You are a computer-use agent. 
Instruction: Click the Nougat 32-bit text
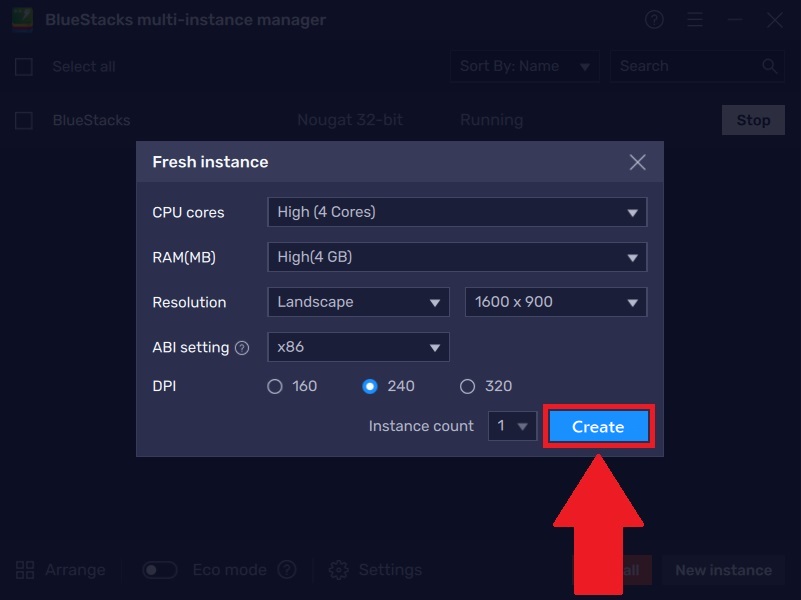[350, 120]
